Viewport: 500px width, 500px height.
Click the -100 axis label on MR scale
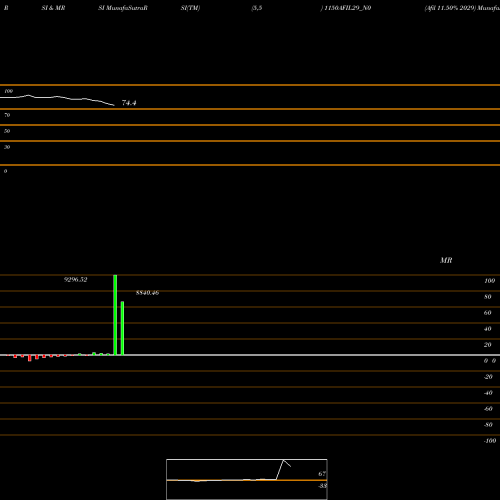[x=490, y=441]
